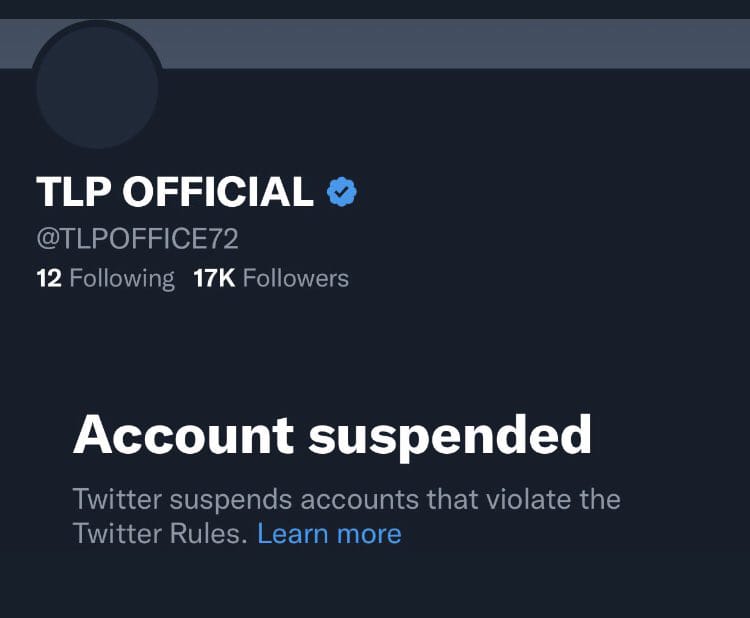The width and height of the screenshot is (750, 618).
Task: Click the word "Account" in the heading
Action: tap(183, 435)
